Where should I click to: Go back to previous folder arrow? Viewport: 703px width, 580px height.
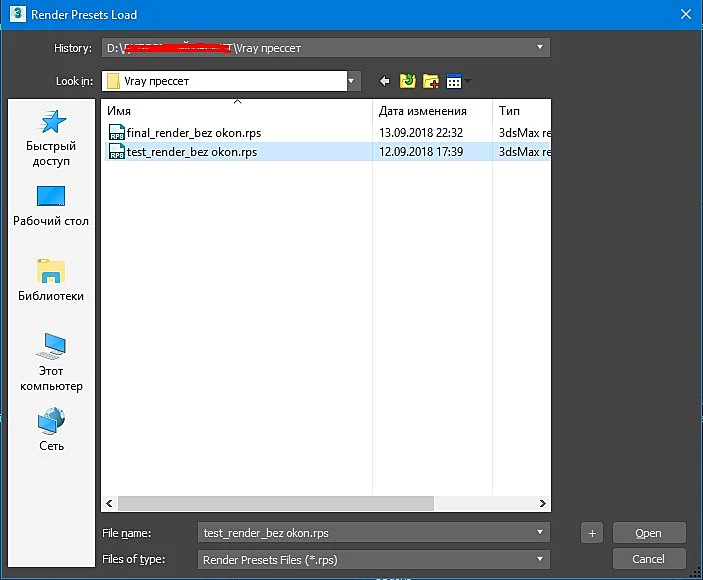coord(384,81)
